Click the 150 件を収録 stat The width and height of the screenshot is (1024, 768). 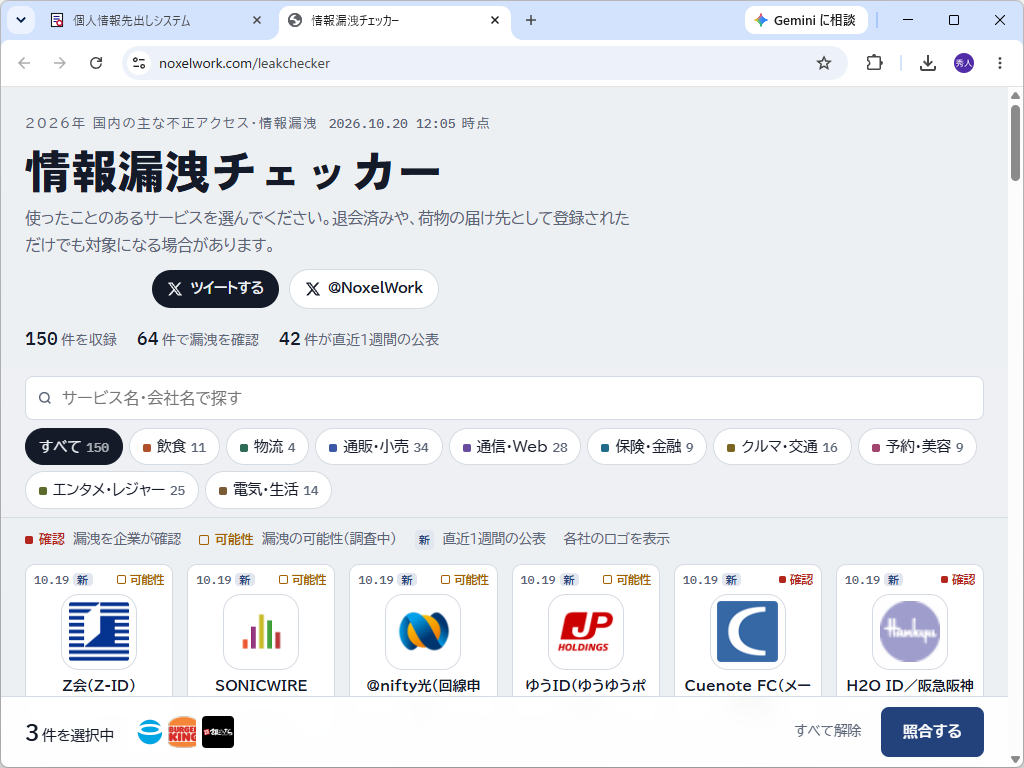pyautogui.click(x=71, y=339)
